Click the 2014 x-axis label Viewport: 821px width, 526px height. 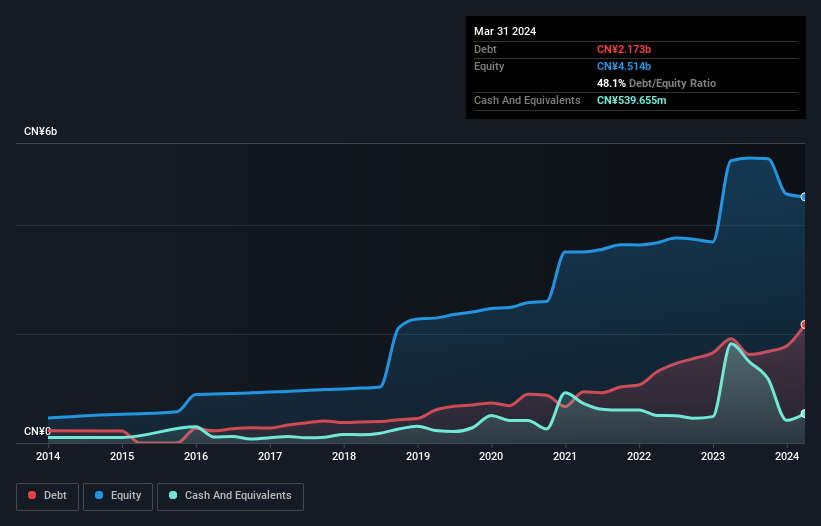click(48, 456)
